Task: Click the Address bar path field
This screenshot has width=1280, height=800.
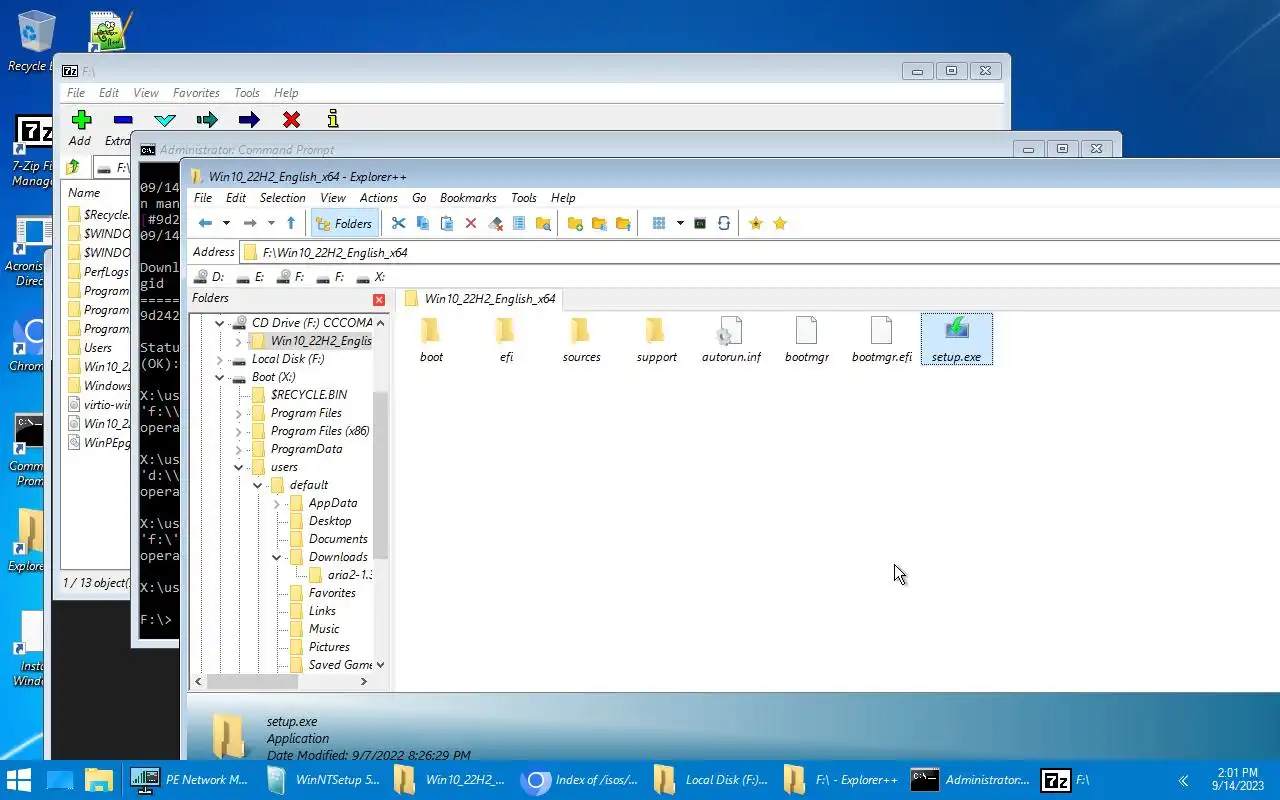Action: pos(760,252)
